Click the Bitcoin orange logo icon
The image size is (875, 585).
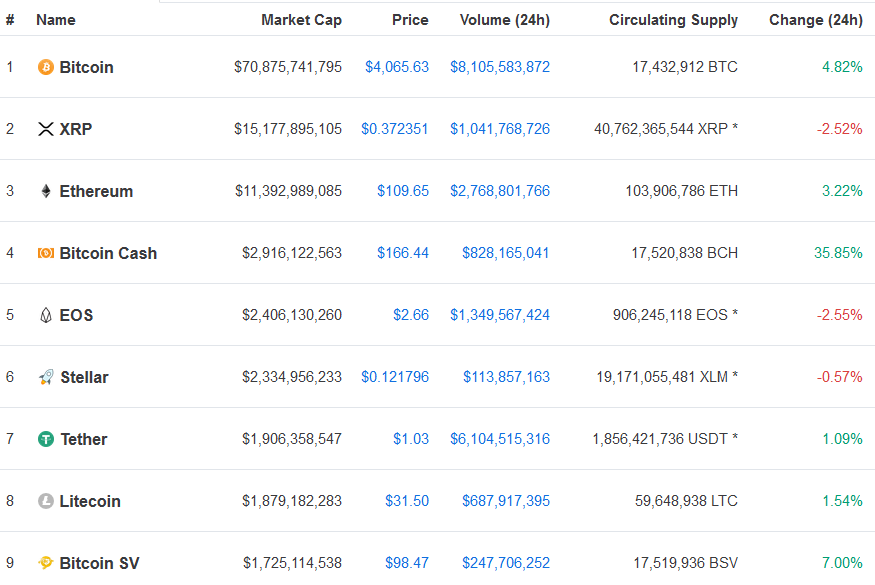pyautogui.click(x=46, y=67)
